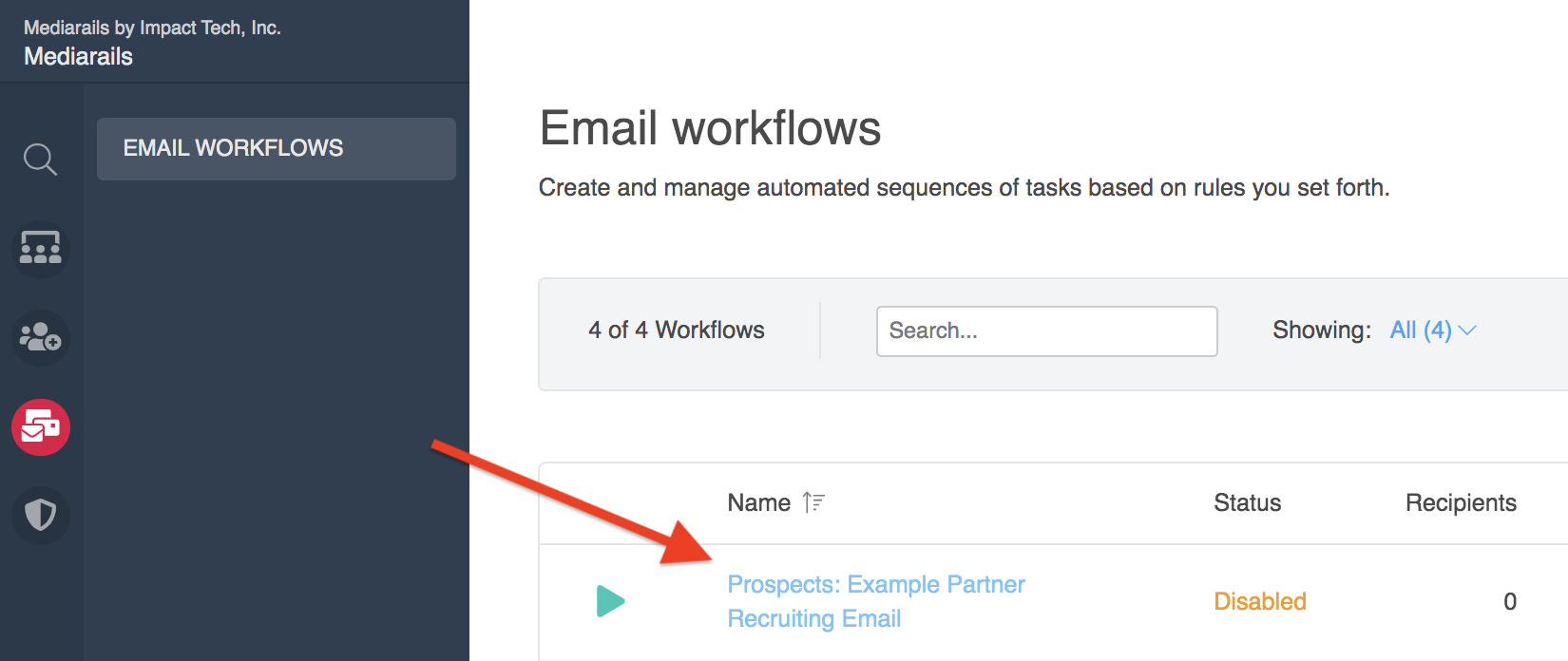This screenshot has width=1568, height=661.
Task: Open the shield icon in sidebar
Action: click(x=40, y=516)
